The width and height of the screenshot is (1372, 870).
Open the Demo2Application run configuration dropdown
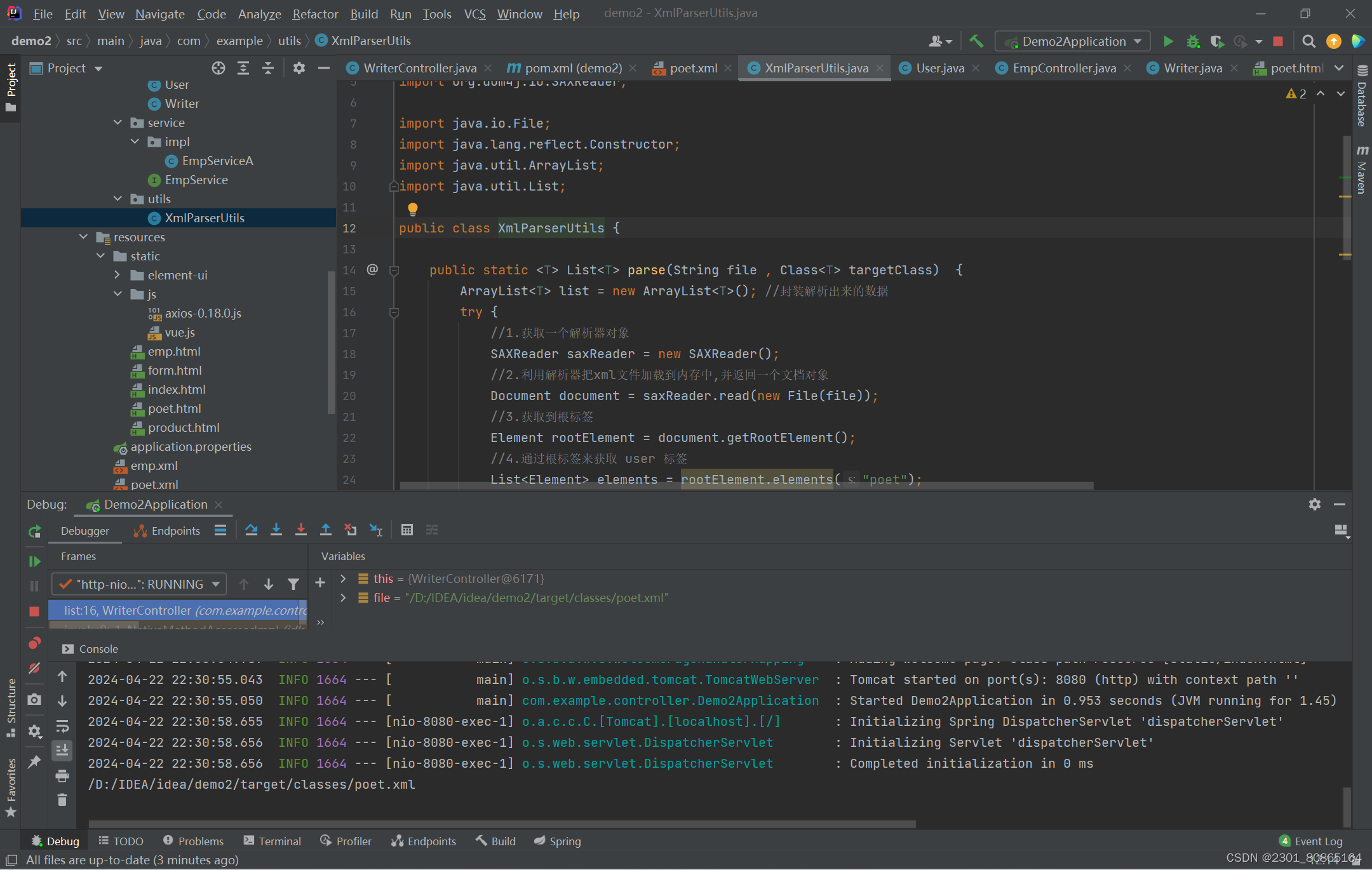click(x=1075, y=41)
